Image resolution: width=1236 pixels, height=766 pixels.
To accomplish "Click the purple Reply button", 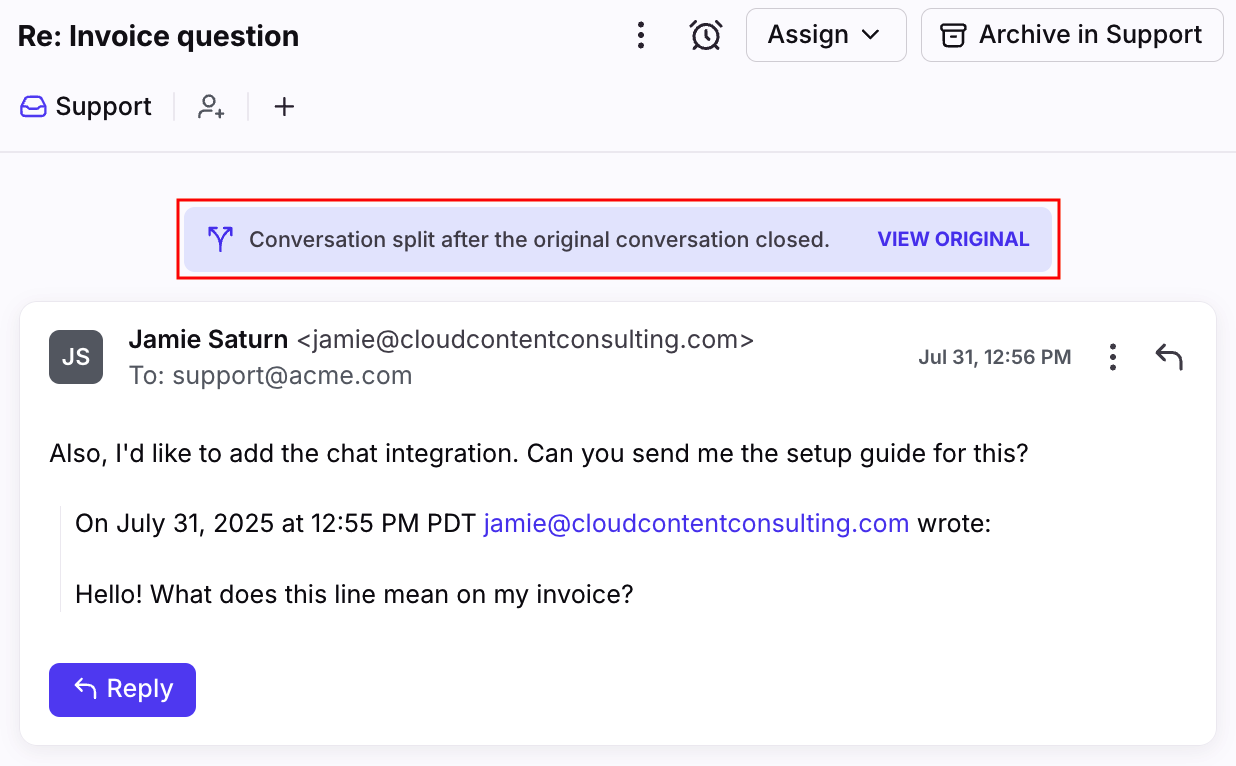I will (x=122, y=690).
